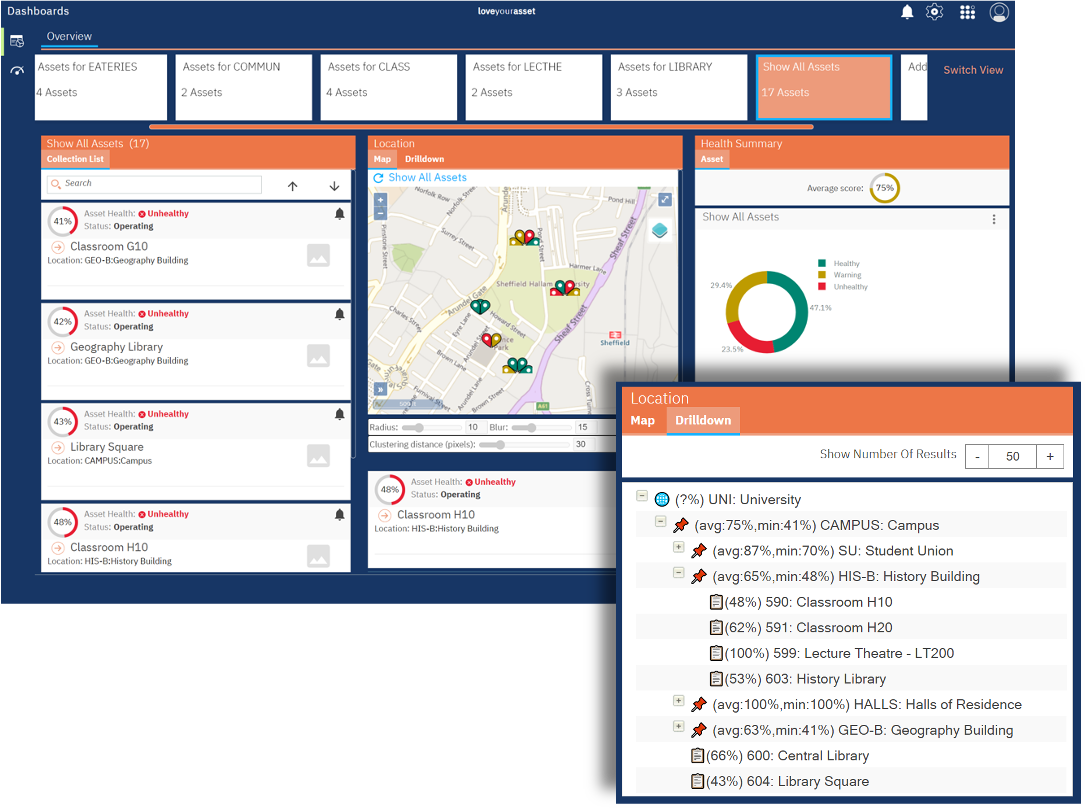Zoom in on the map
1089x812 pixels.
point(381,199)
